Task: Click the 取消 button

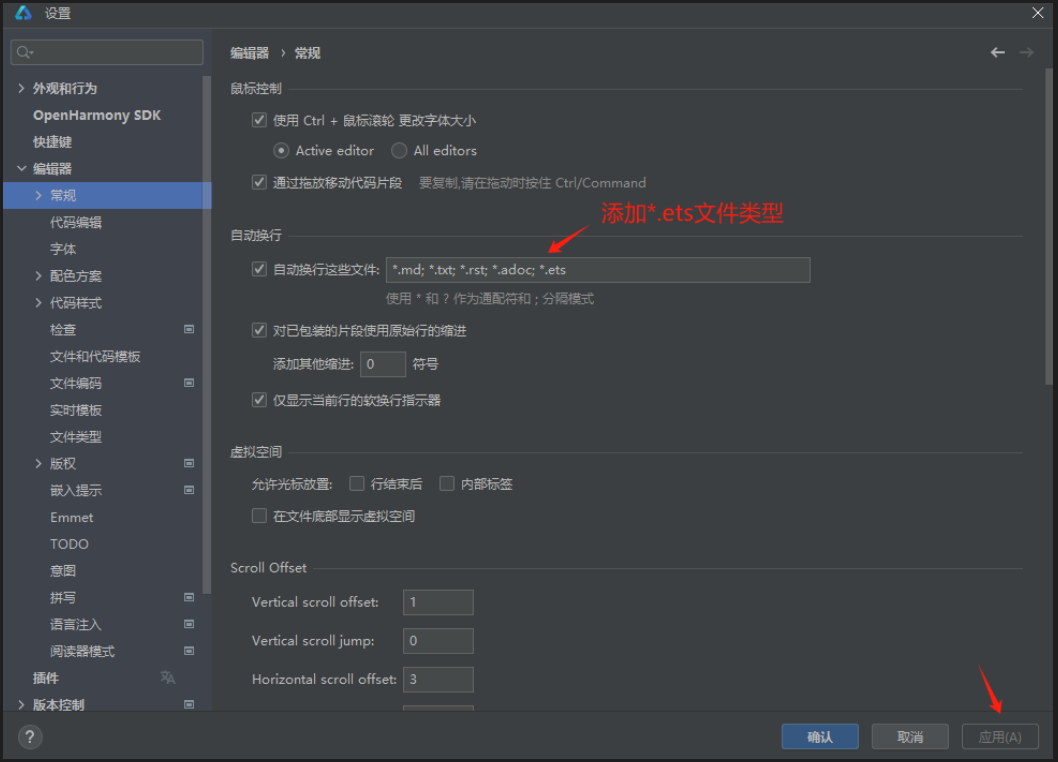Action: click(910, 736)
